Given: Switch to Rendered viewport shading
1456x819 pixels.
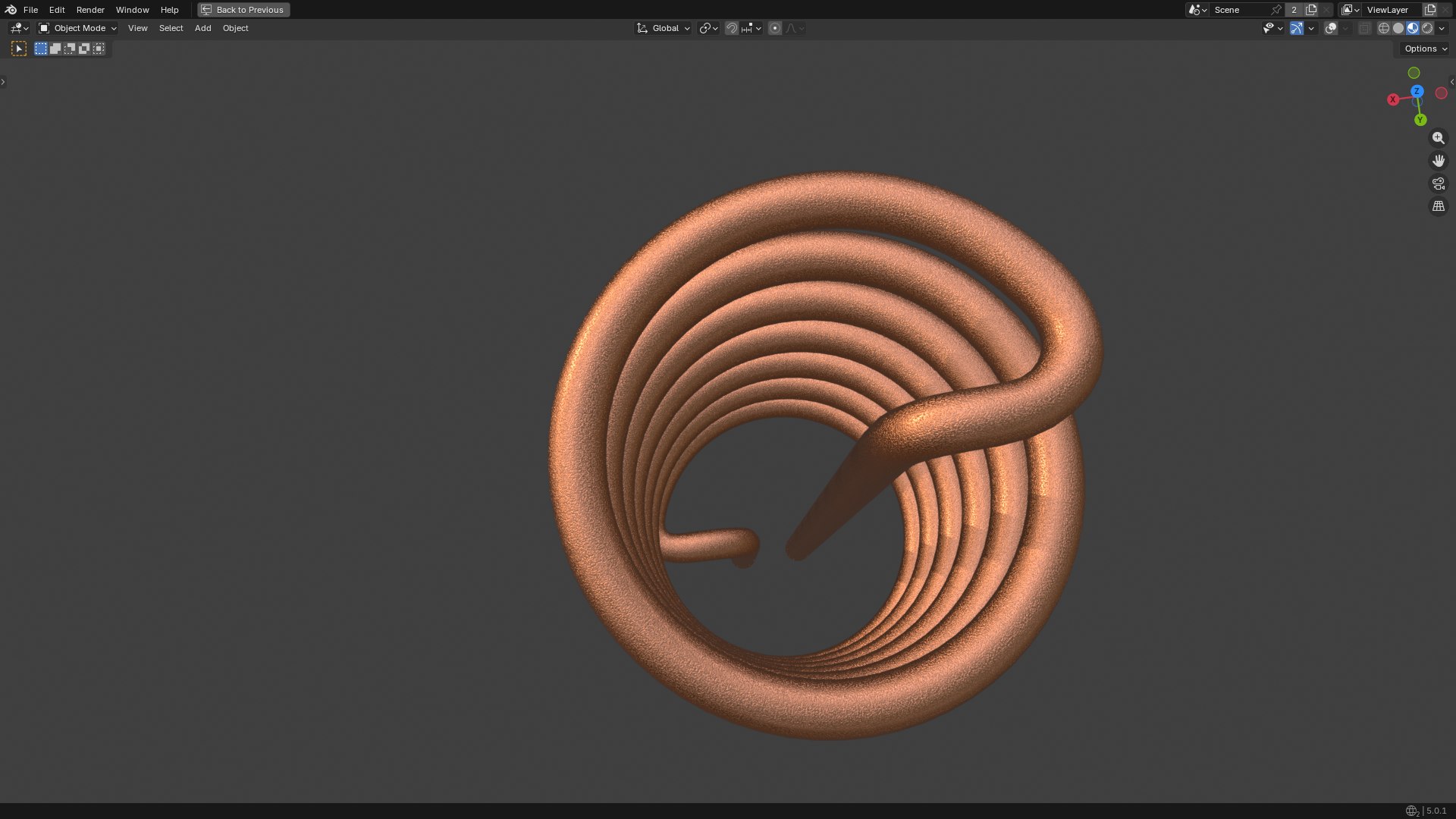Looking at the screenshot, I should pos(1426,28).
